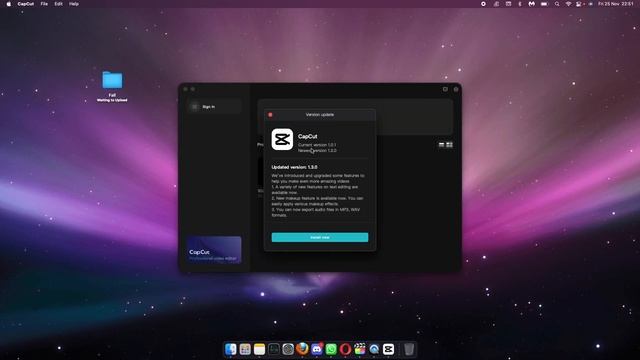
Task: Open the dark terminal-like app in Dock
Action: pyautogui.click(x=274, y=349)
